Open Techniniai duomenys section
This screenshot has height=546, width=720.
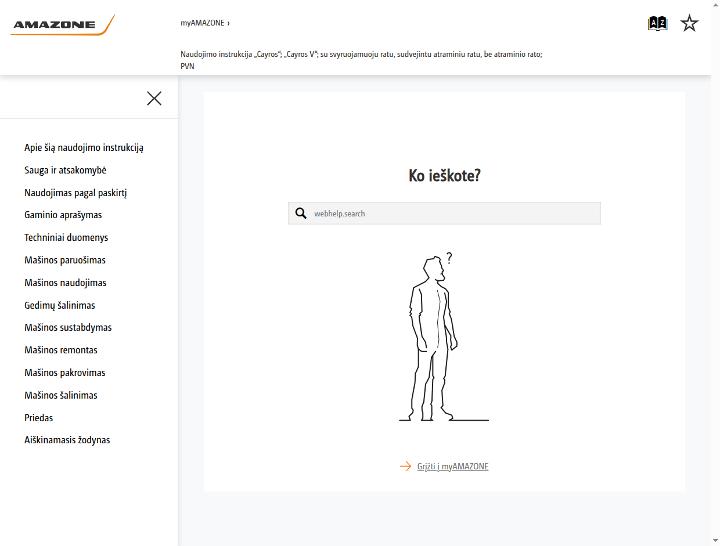tap(66, 237)
